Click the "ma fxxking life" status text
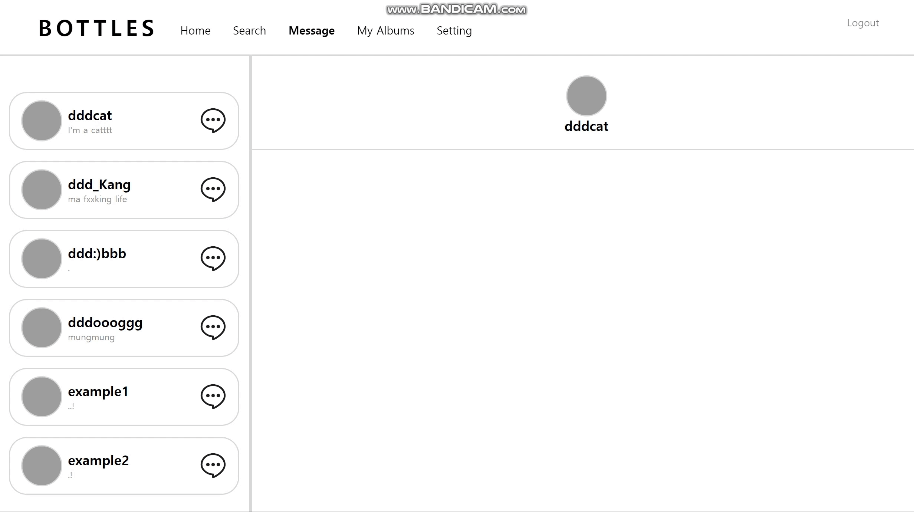914x512 pixels. tap(97, 199)
